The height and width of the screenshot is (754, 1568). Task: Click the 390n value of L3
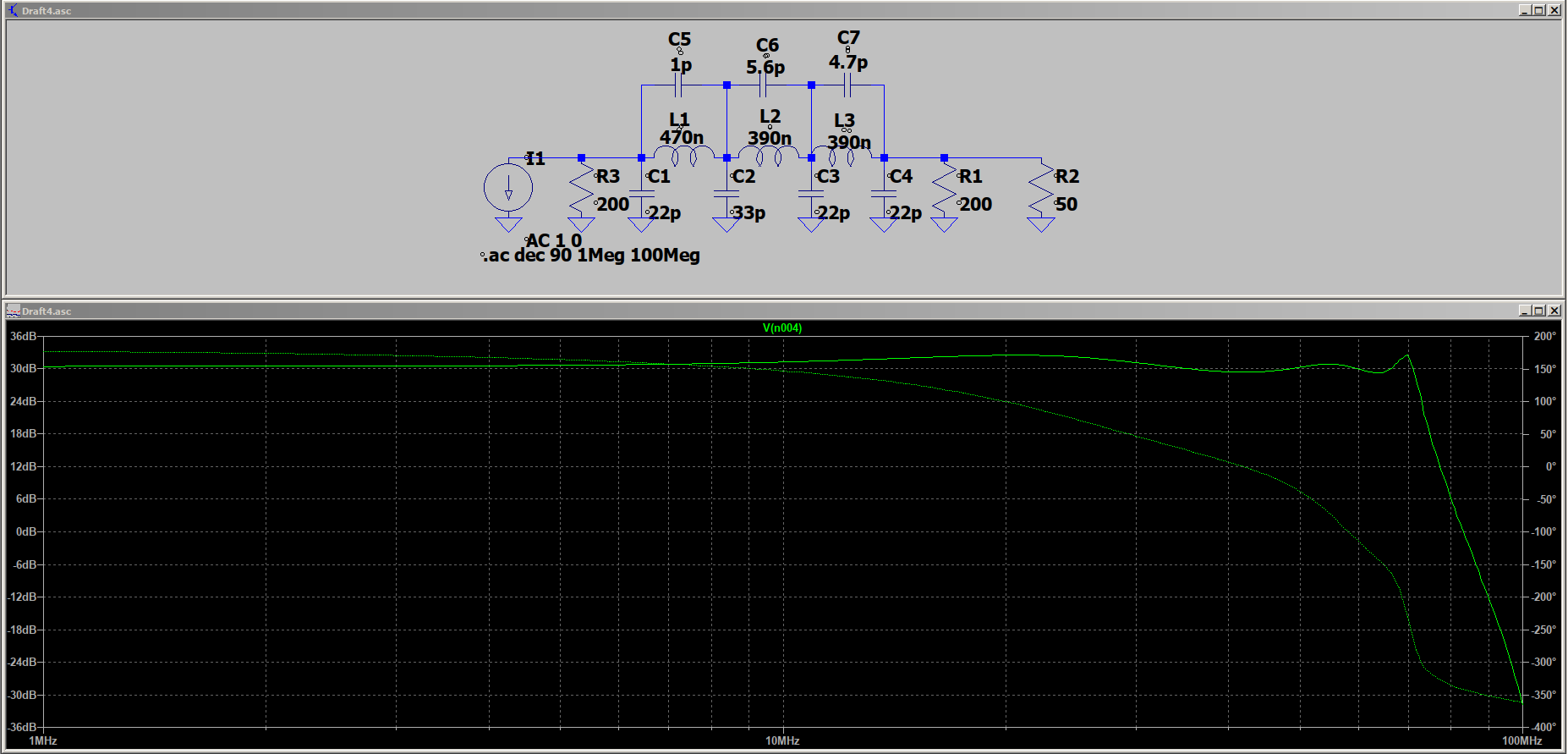849,142
